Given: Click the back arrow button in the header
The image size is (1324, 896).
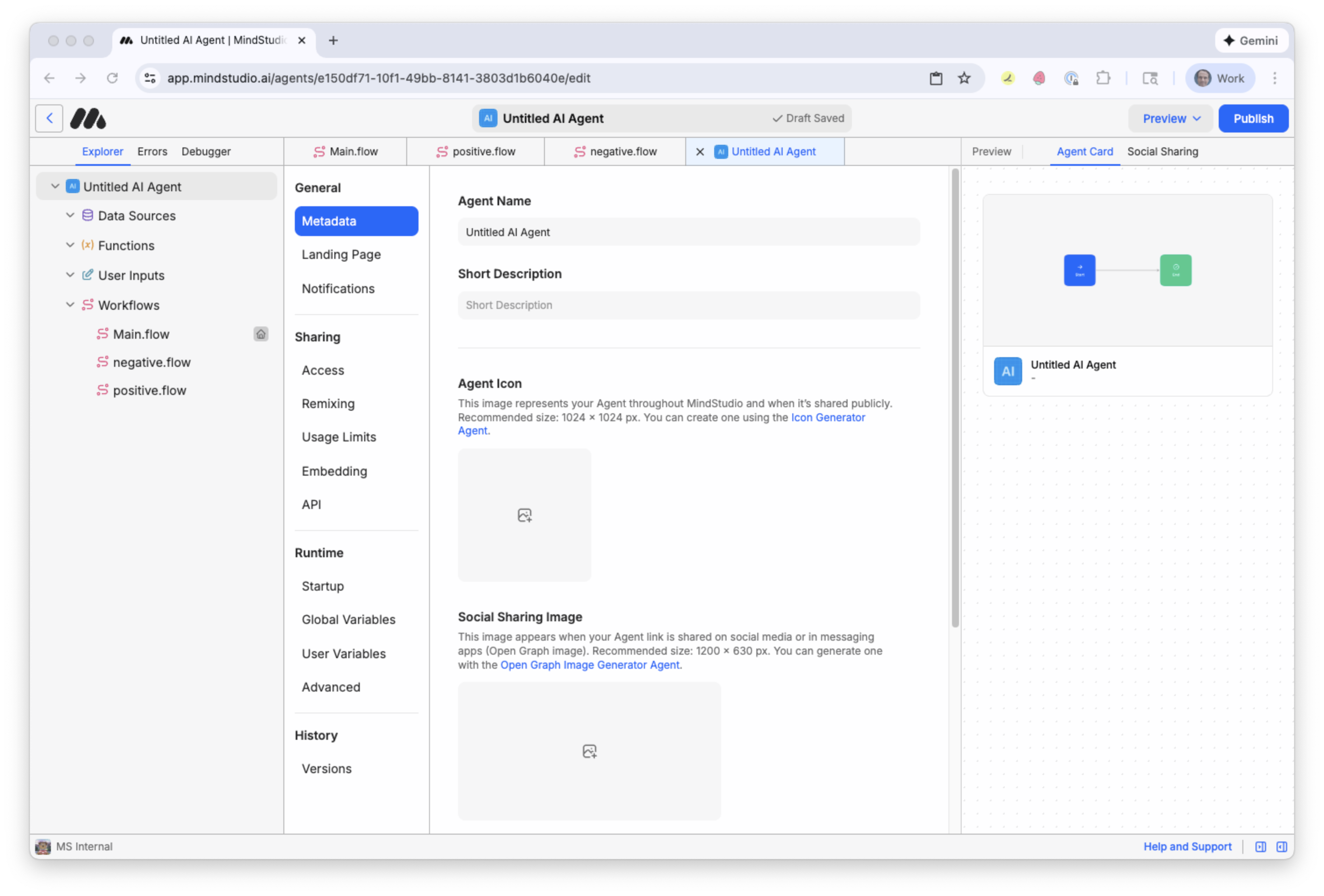Looking at the screenshot, I should click(x=49, y=118).
